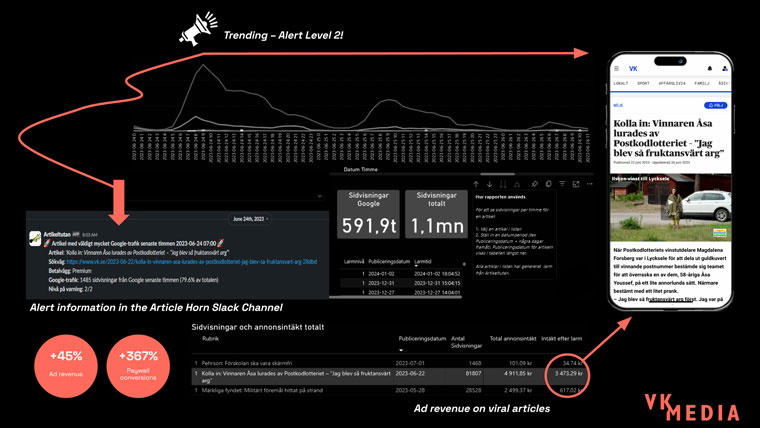The image size is (760, 428).
Task: Open the collapsed dropdown chevron above Slack panel
Action: [319, 196]
